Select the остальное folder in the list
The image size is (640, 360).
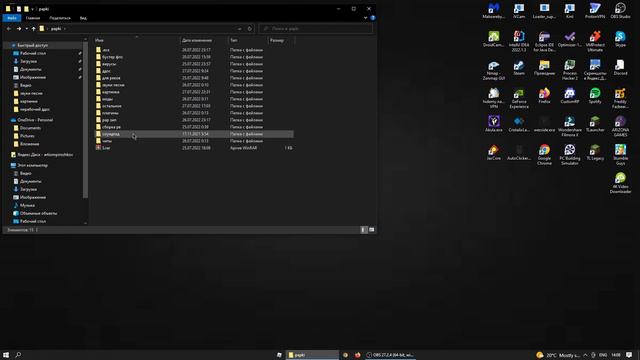(194, 106)
